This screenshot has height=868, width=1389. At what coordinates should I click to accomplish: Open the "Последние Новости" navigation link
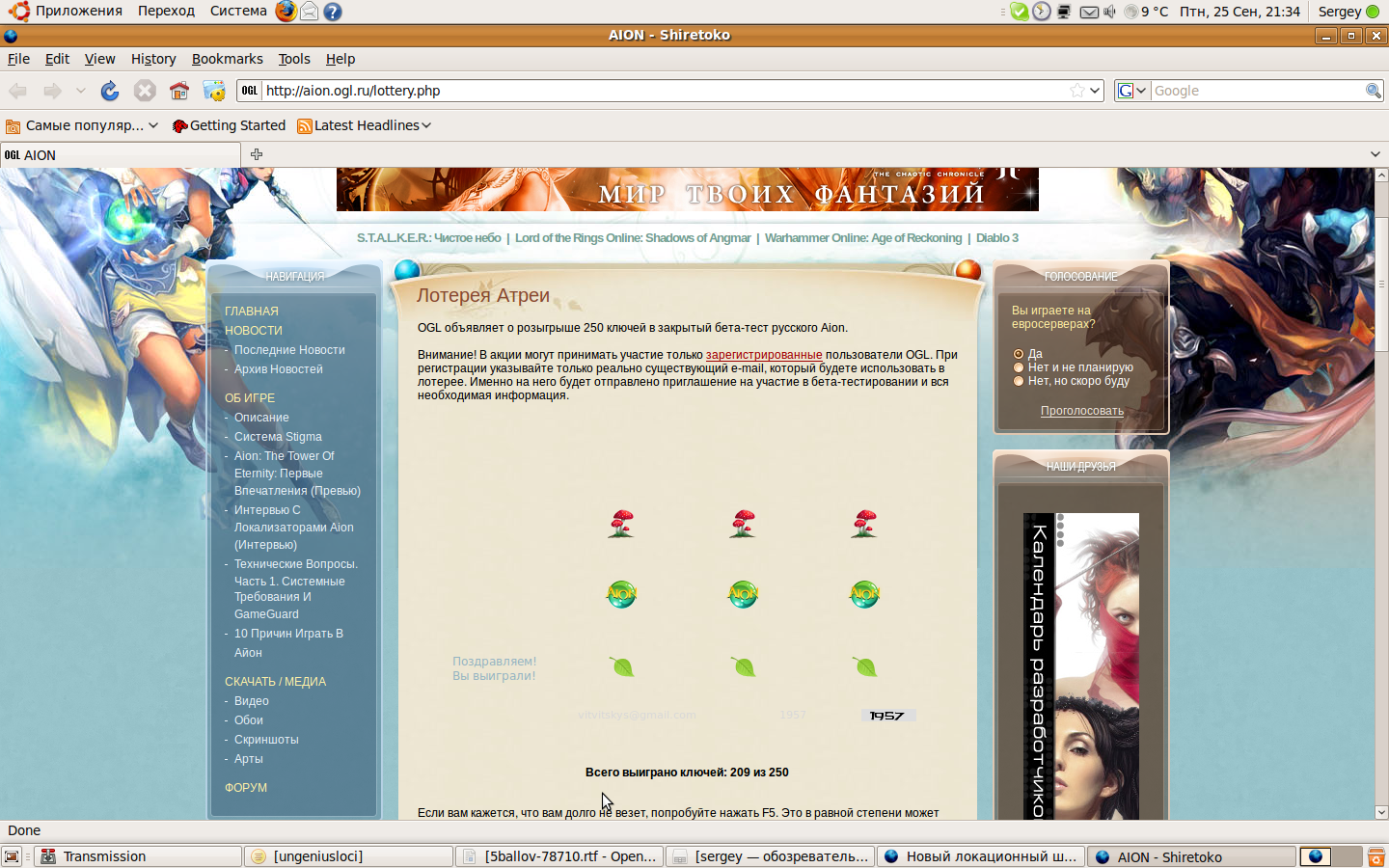[289, 350]
